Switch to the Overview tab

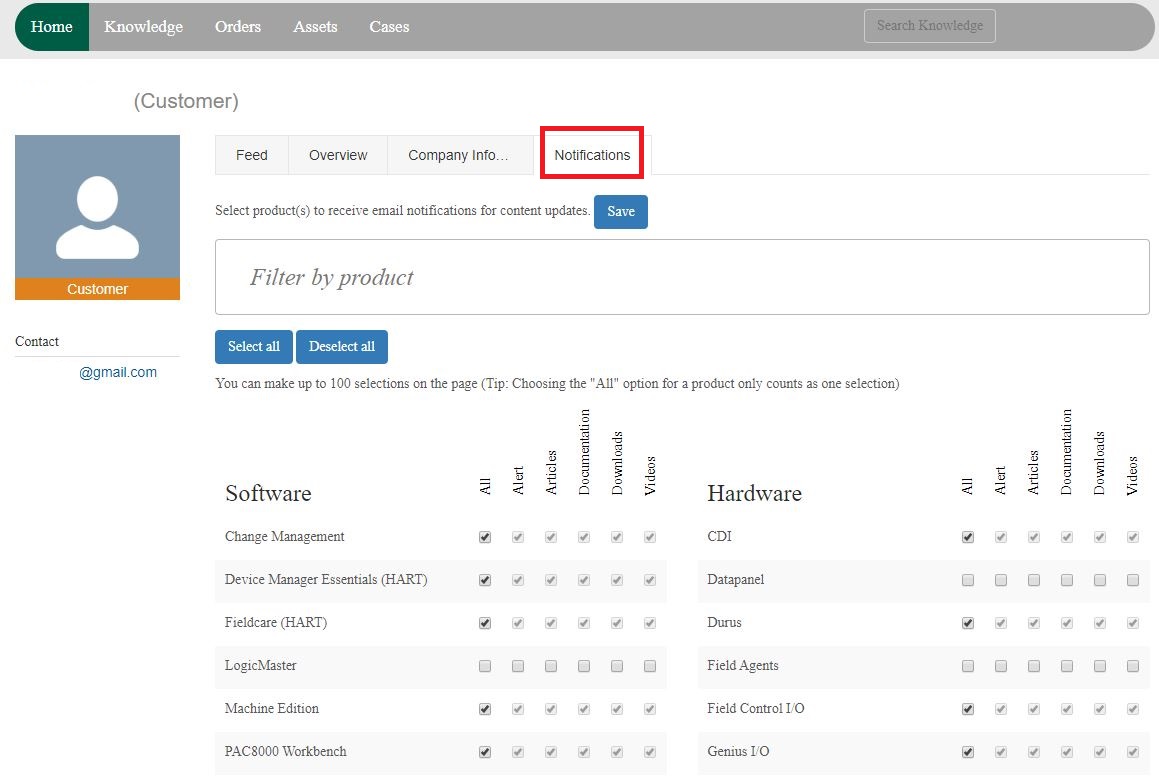[338, 155]
